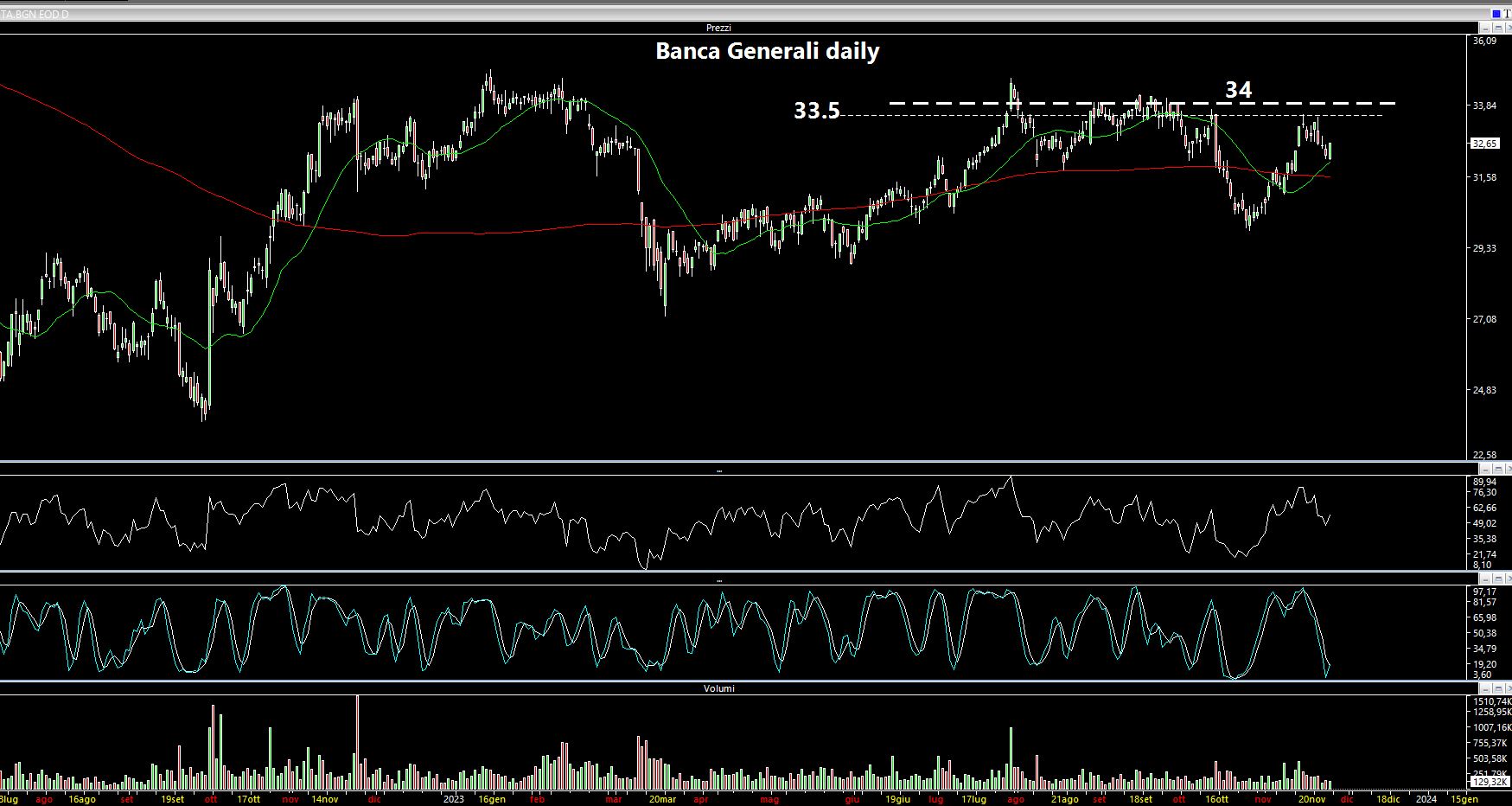The height and width of the screenshot is (806, 1512).
Task: Minimize the RSI indicator panel below the price chart
Action: tap(1485, 469)
